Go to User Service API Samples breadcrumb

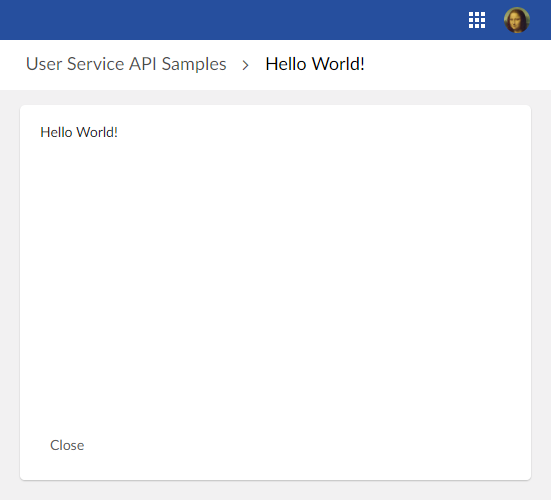[126, 64]
